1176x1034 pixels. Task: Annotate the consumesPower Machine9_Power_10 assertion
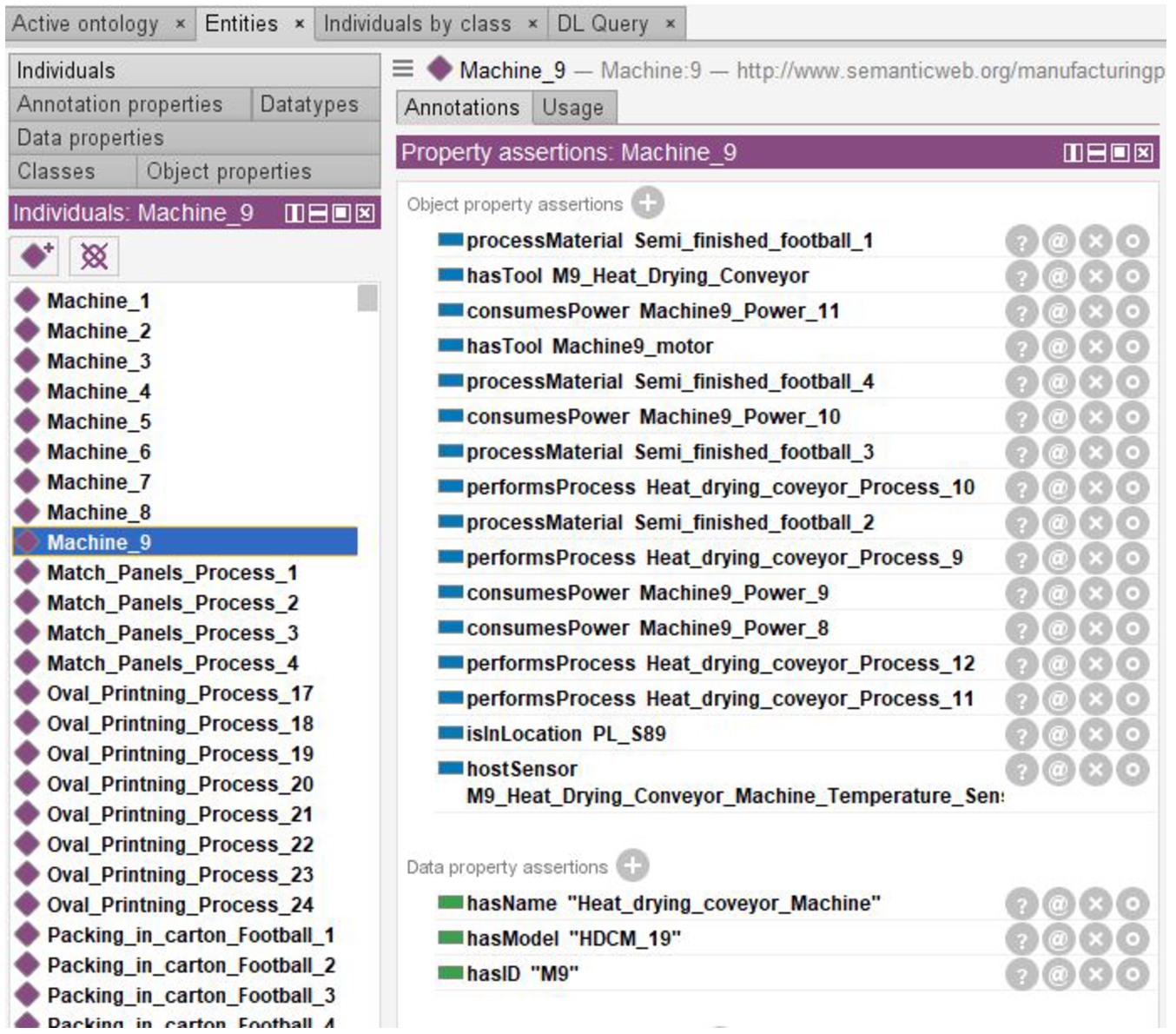point(1058,417)
